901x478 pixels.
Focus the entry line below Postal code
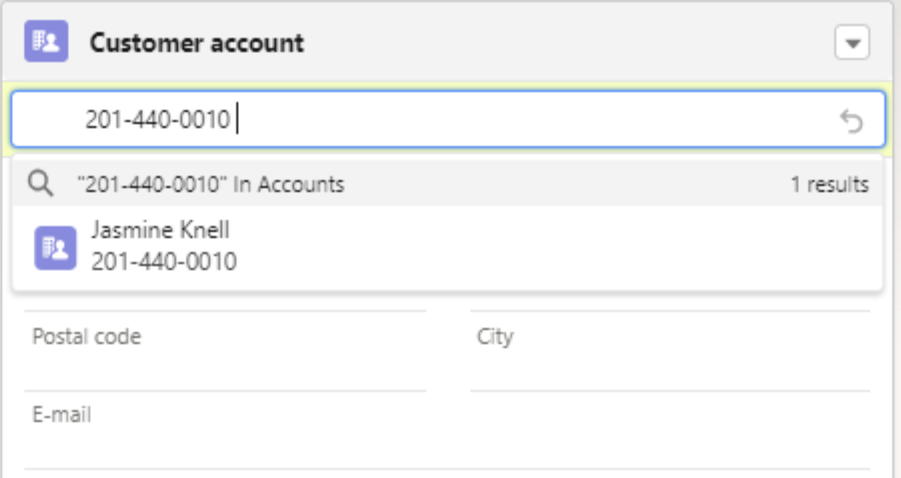[x=225, y=372]
